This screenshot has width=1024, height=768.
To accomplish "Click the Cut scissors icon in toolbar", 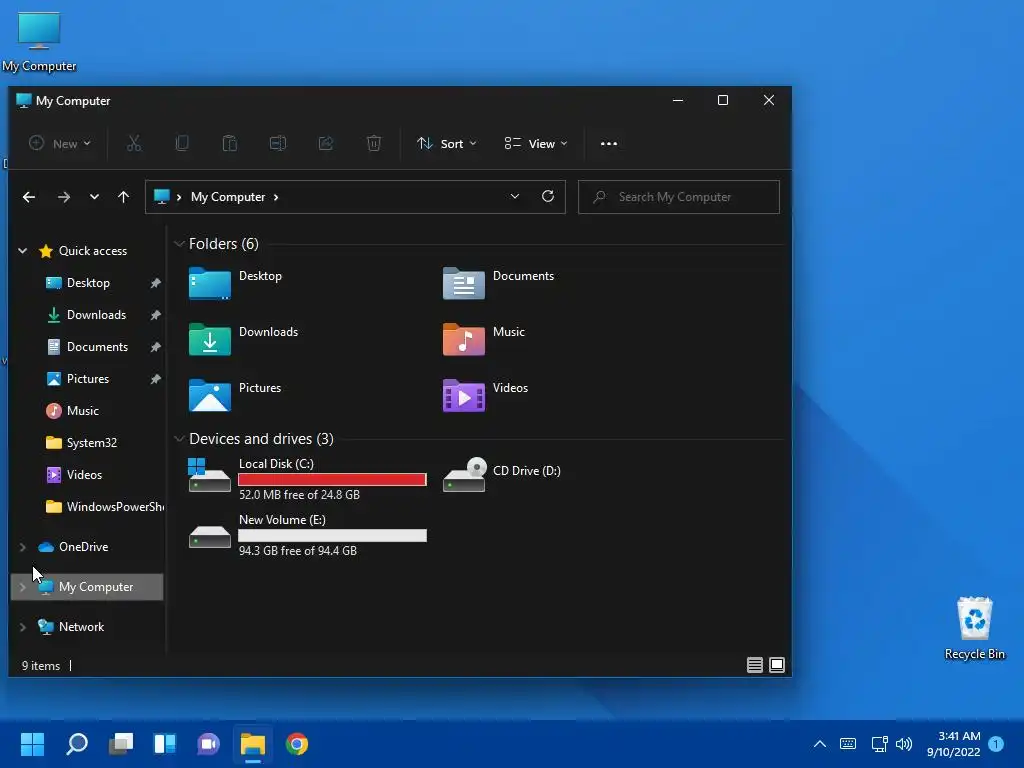I will pos(134,144).
